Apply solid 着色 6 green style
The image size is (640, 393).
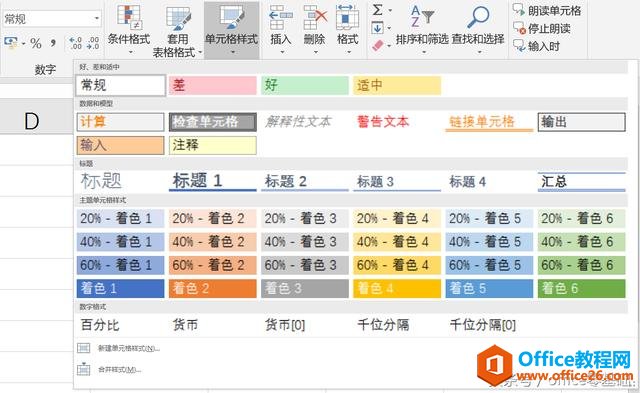click(x=582, y=289)
